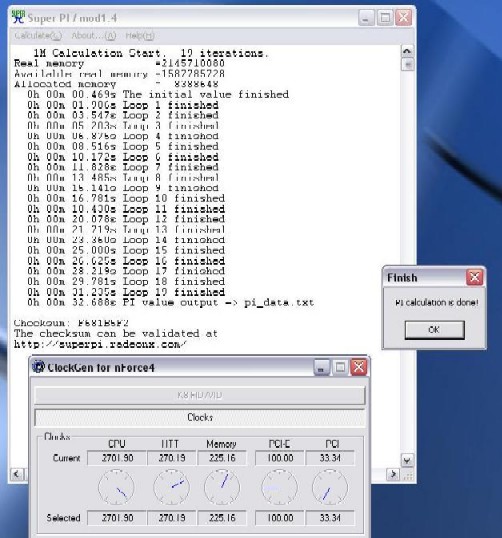502x538 pixels.
Task: Click the Selected PCI-E value 100.00
Action: (x=280, y=518)
